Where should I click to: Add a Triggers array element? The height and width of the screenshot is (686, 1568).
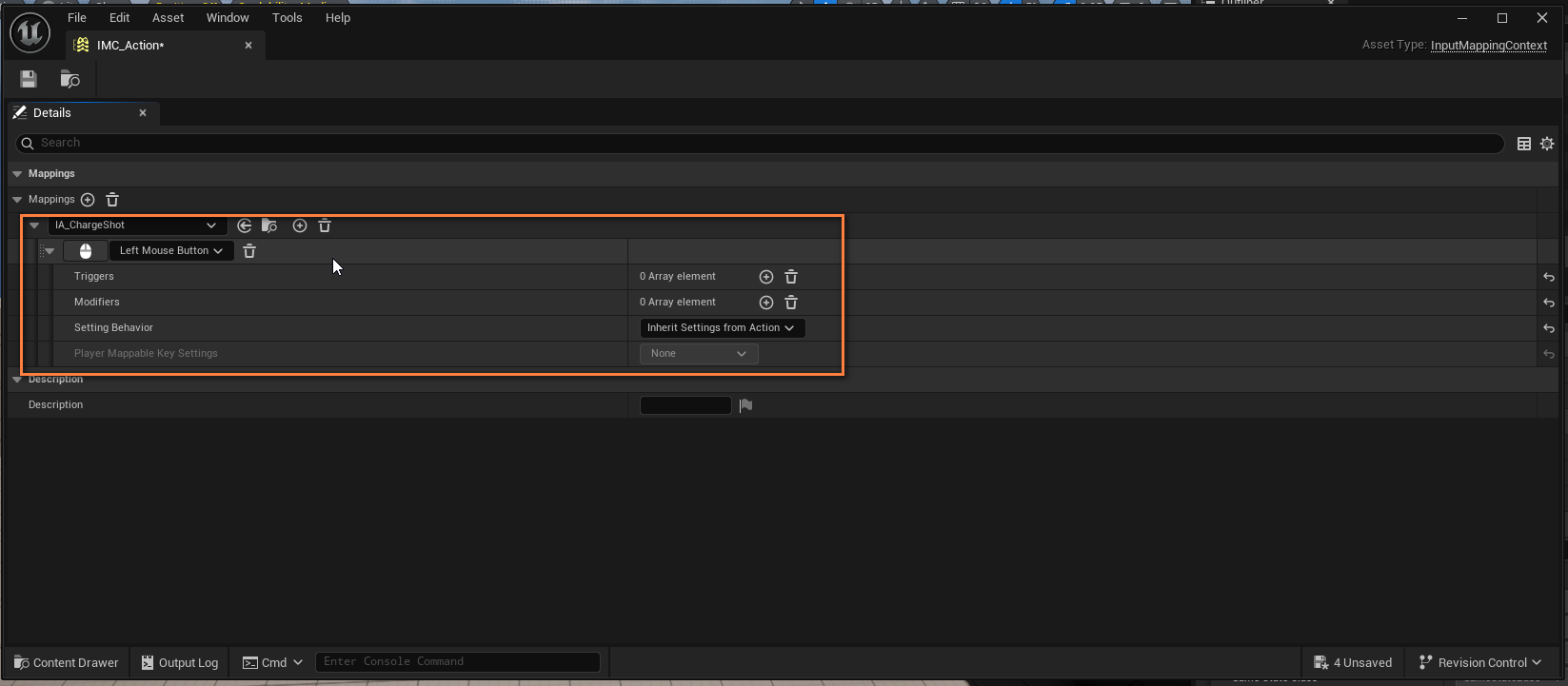(x=766, y=277)
